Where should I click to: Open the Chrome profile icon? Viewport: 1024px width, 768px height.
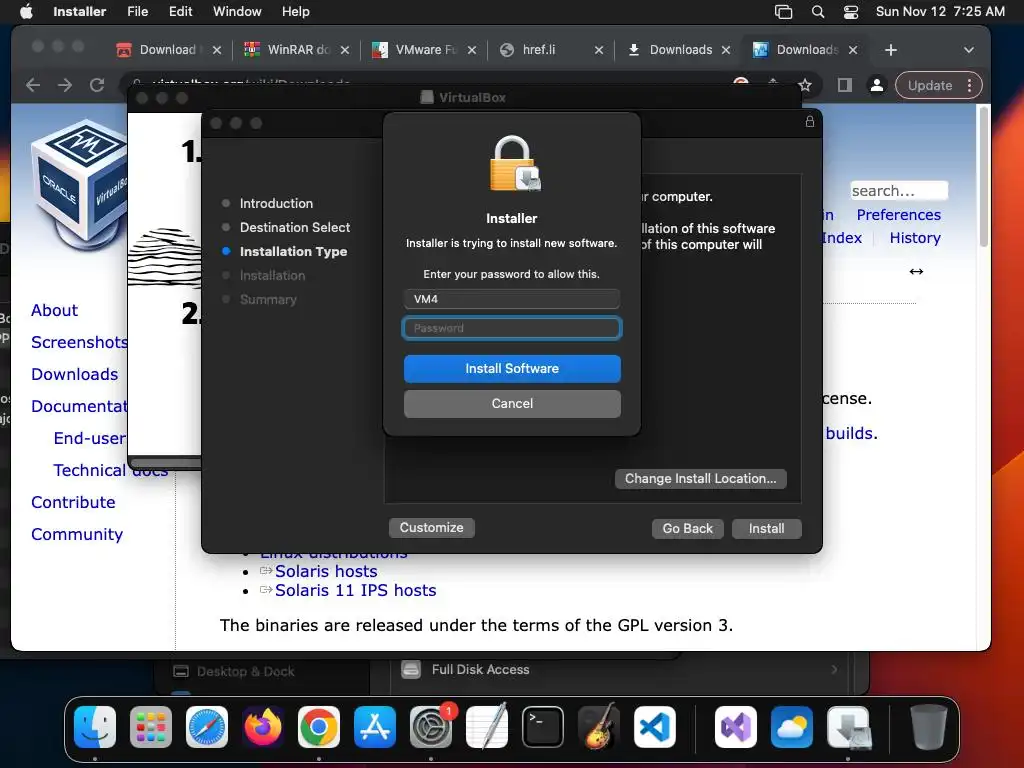876,85
